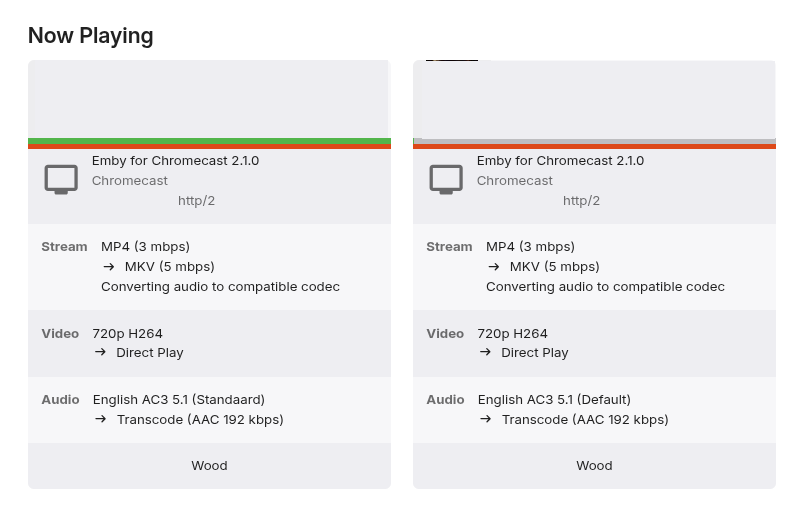
Task: Click Emby for Chromecast 2.1.0 in green-bar card
Action: (x=175, y=160)
